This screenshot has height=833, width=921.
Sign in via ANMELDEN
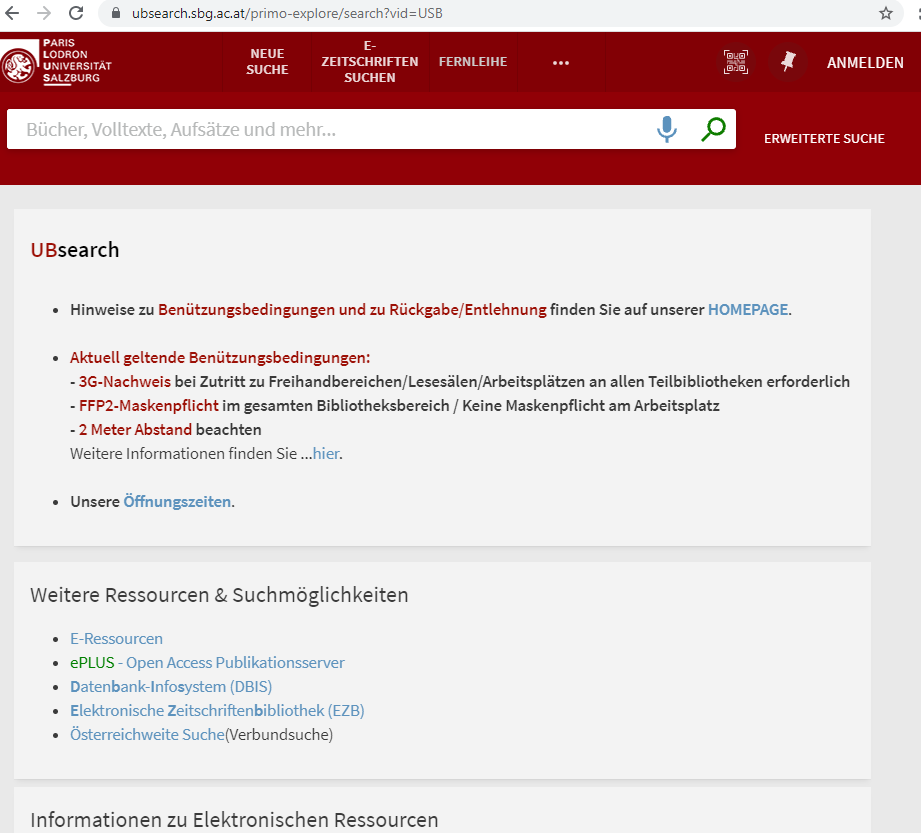pos(865,63)
